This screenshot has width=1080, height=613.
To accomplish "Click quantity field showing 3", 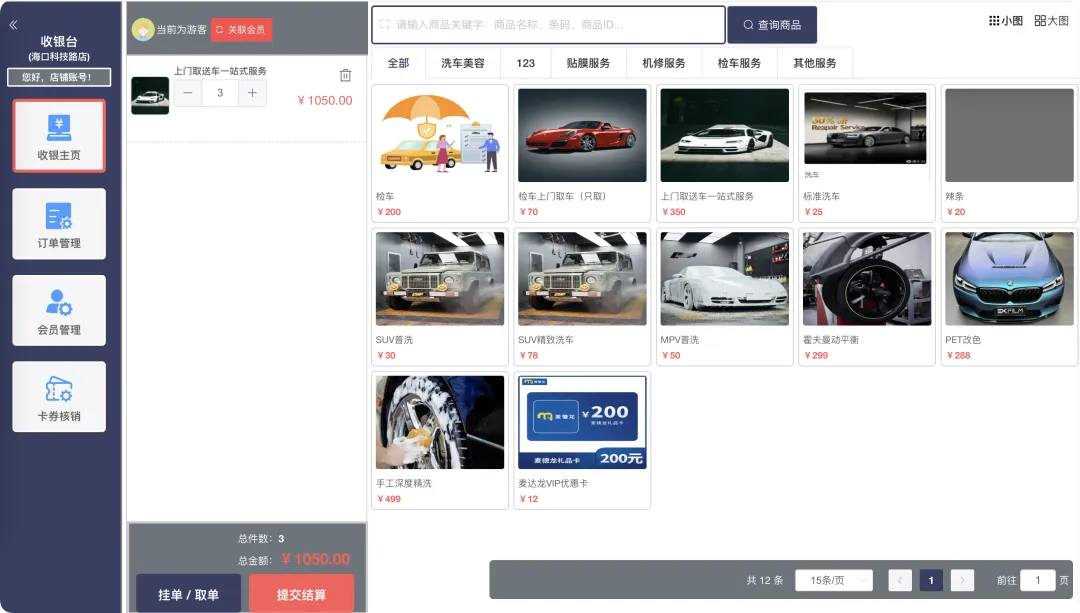I will tap(220, 92).
